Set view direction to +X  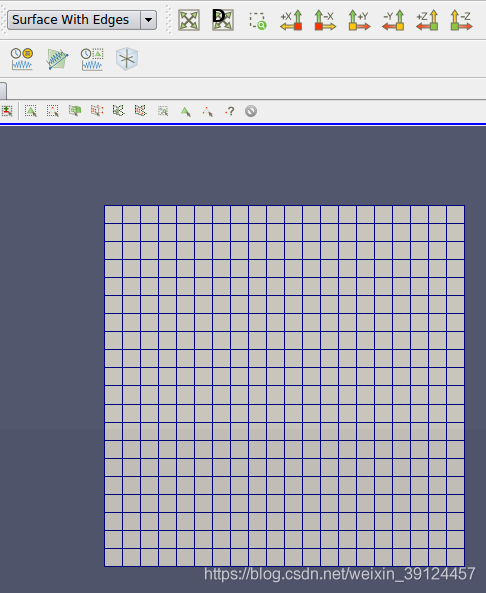pyautogui.click(x=291, y=20)
